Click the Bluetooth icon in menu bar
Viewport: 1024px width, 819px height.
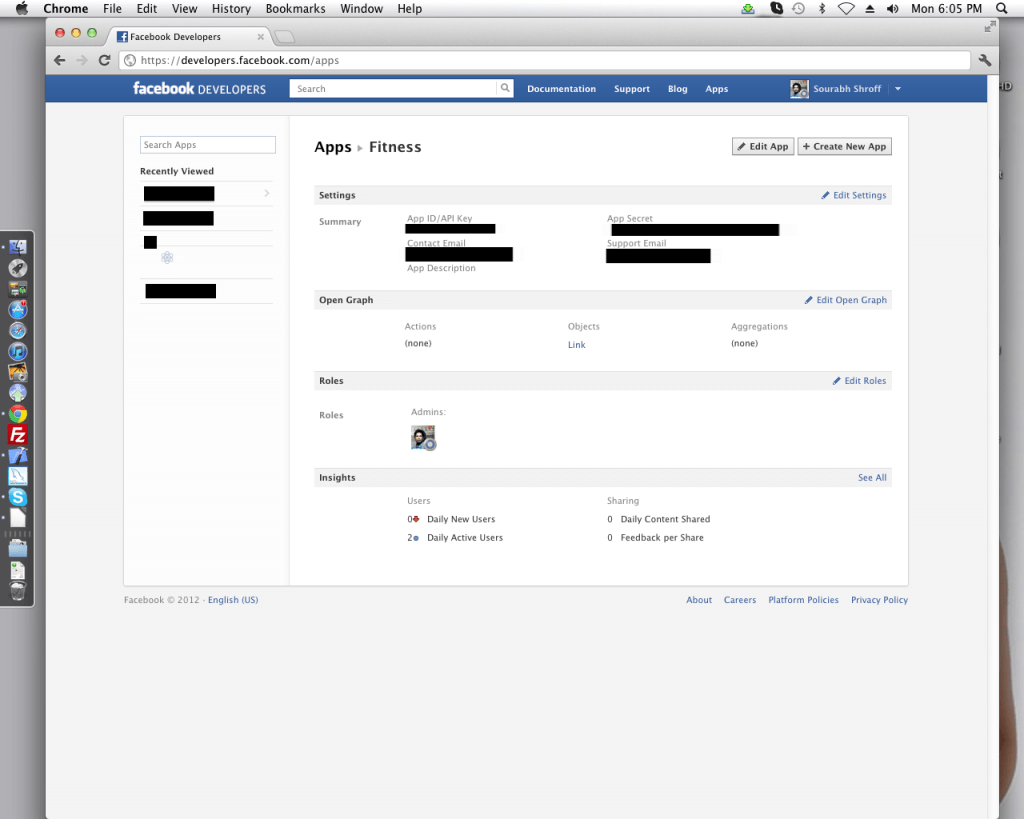[822, 8]
